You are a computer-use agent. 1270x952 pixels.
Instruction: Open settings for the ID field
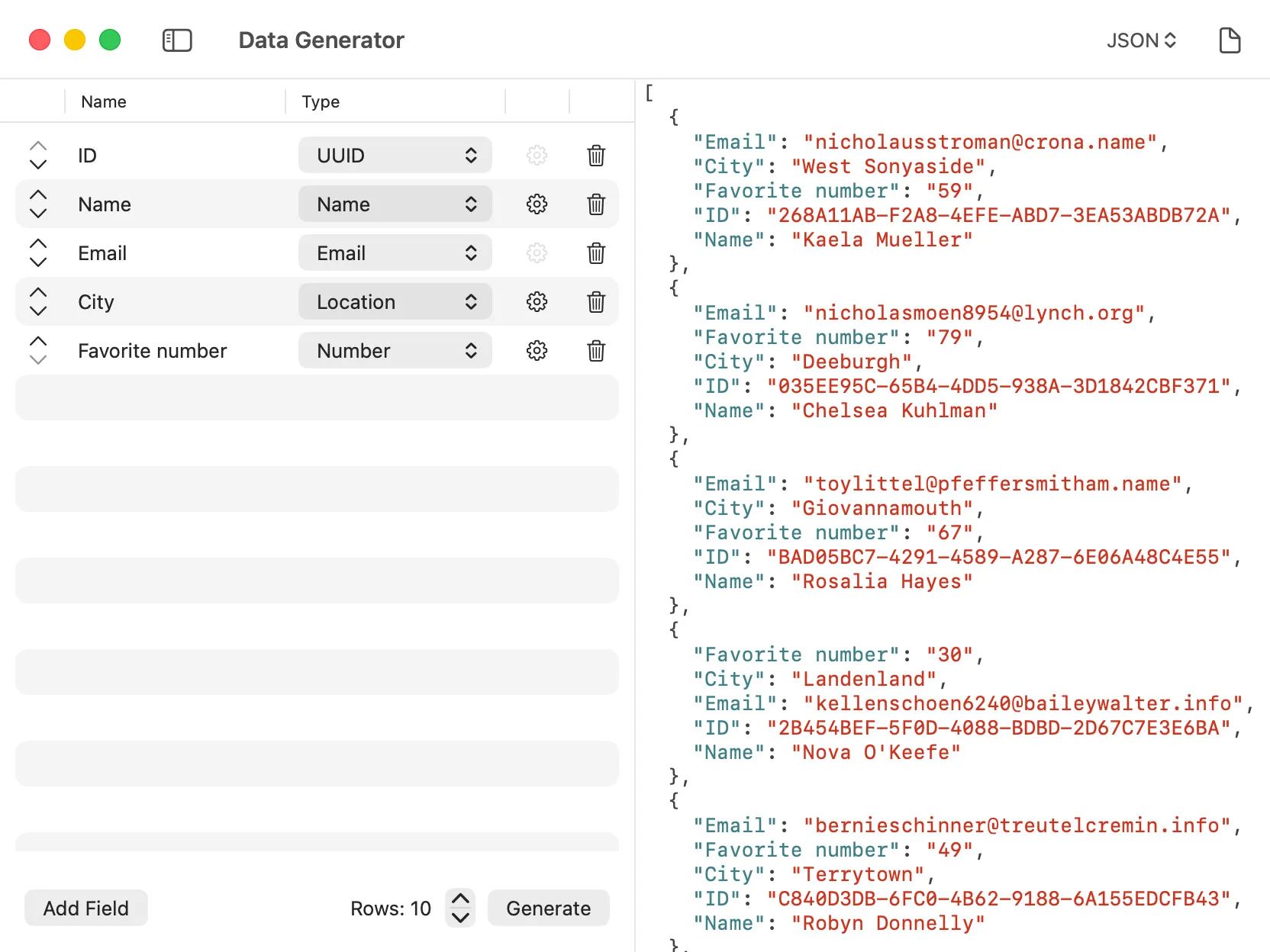tap(537, 155)
